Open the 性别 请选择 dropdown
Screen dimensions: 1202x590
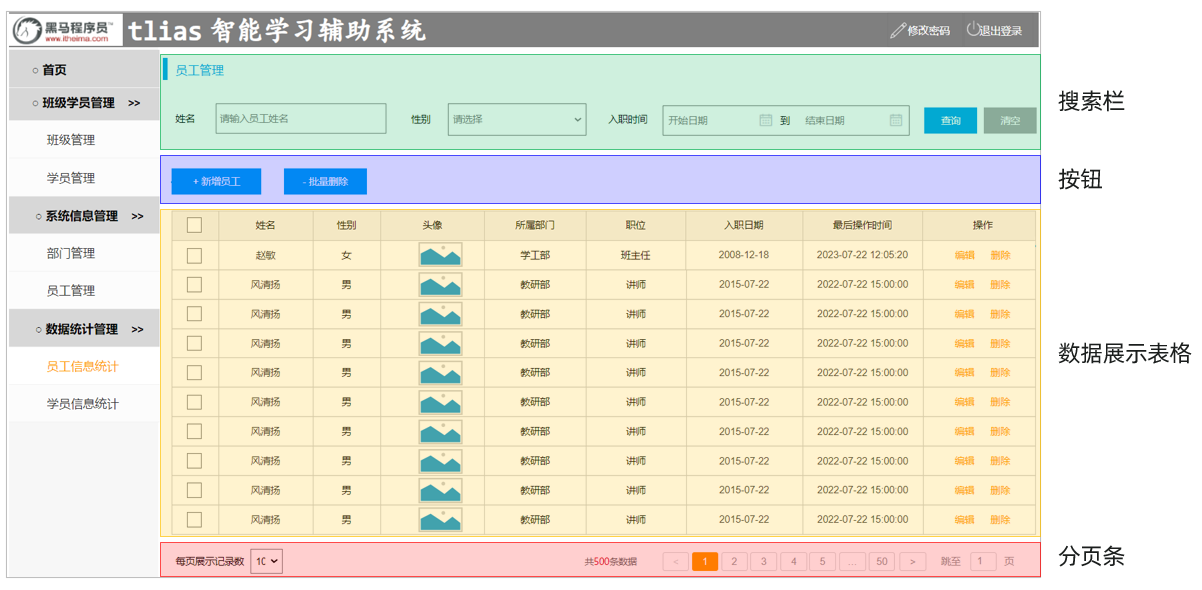516,119
